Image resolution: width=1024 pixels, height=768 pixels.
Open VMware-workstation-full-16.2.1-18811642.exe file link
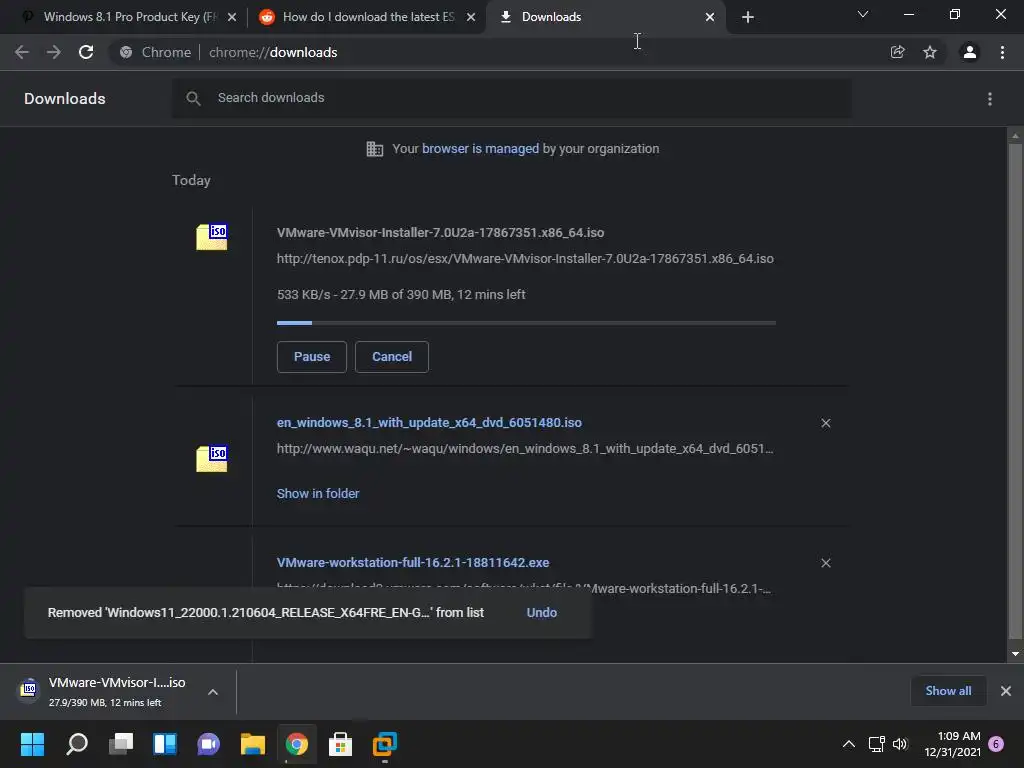pyautogui.click(x=413, y=562)
